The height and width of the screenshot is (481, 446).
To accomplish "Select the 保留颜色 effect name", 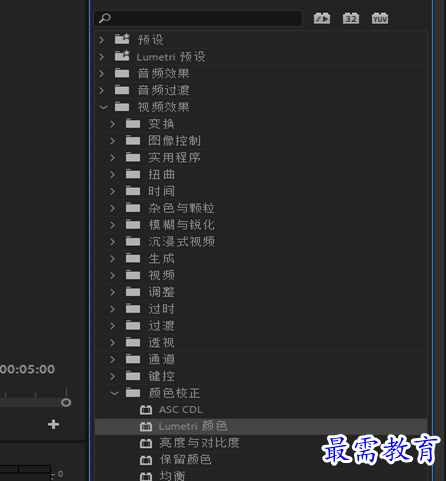I will click(185, 460).
